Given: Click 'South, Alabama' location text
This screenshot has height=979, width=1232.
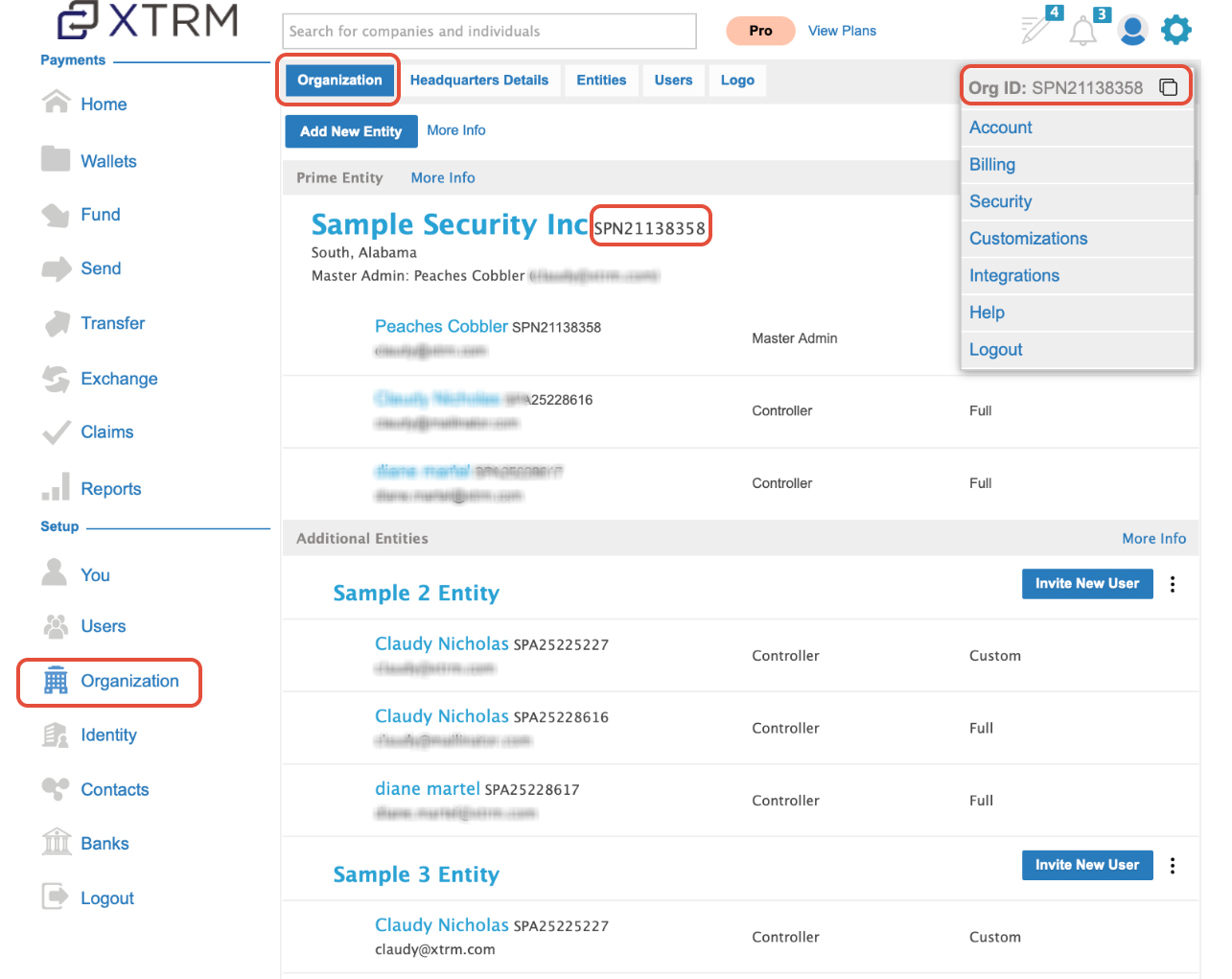Looking at the screenshot, I should (x=364, y=253).
